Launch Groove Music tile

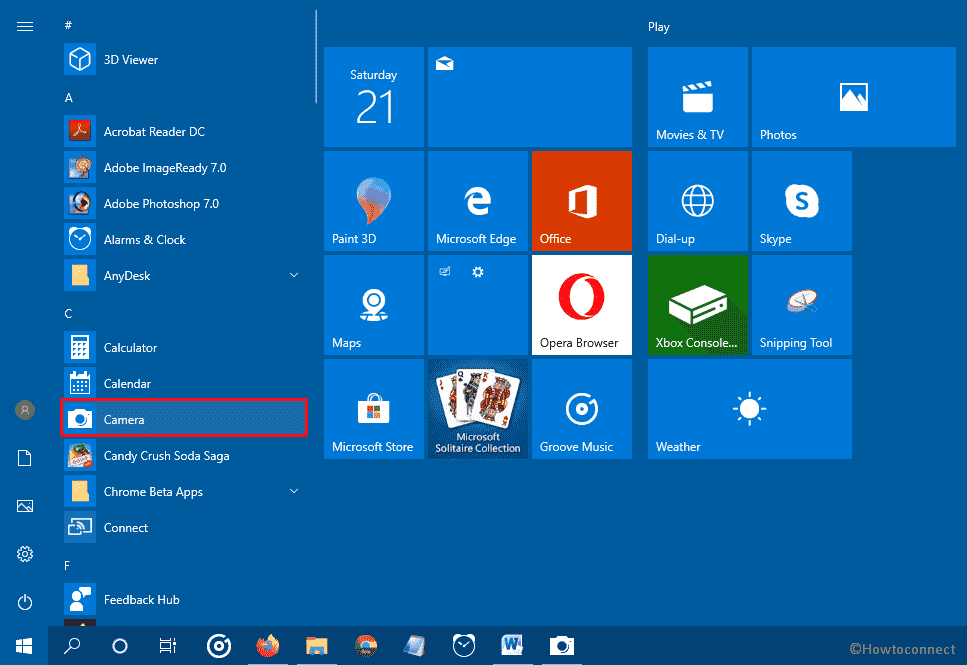pyautogui.click(x=581, y=408)
